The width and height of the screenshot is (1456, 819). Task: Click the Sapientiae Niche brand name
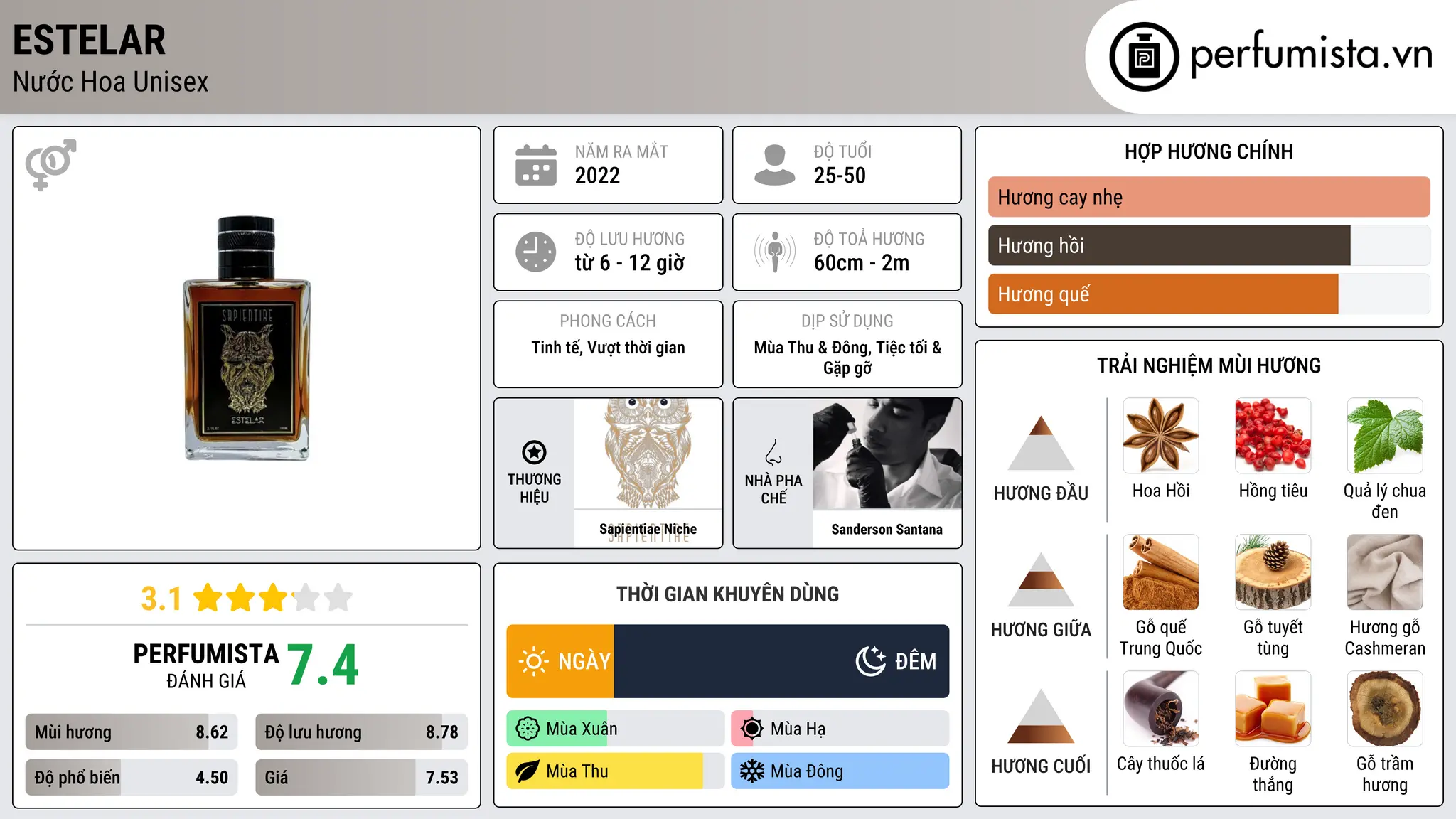(648, 529)
